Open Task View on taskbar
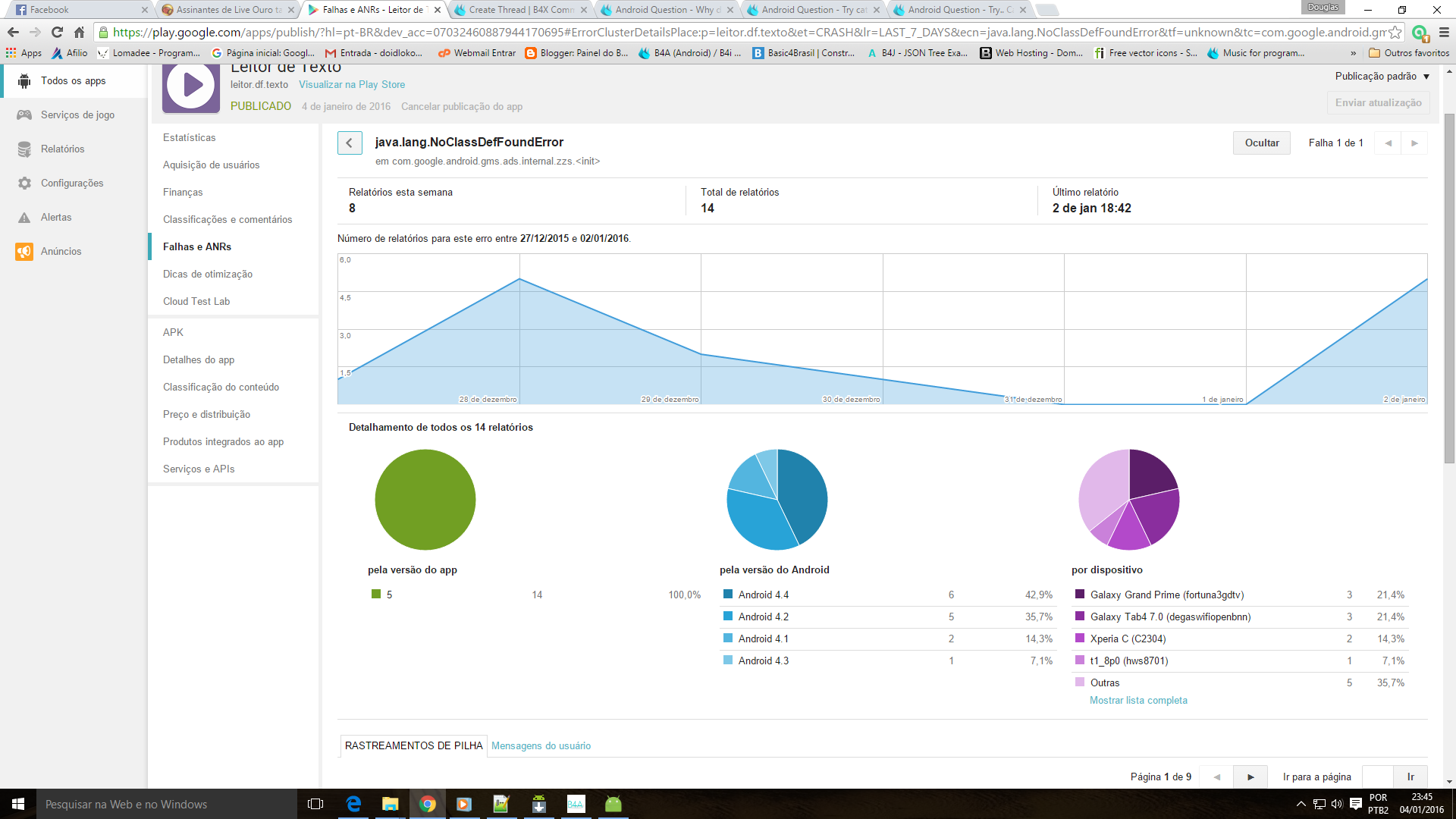The height and width of the screenshot is (819, 1456). coord(315,804)
